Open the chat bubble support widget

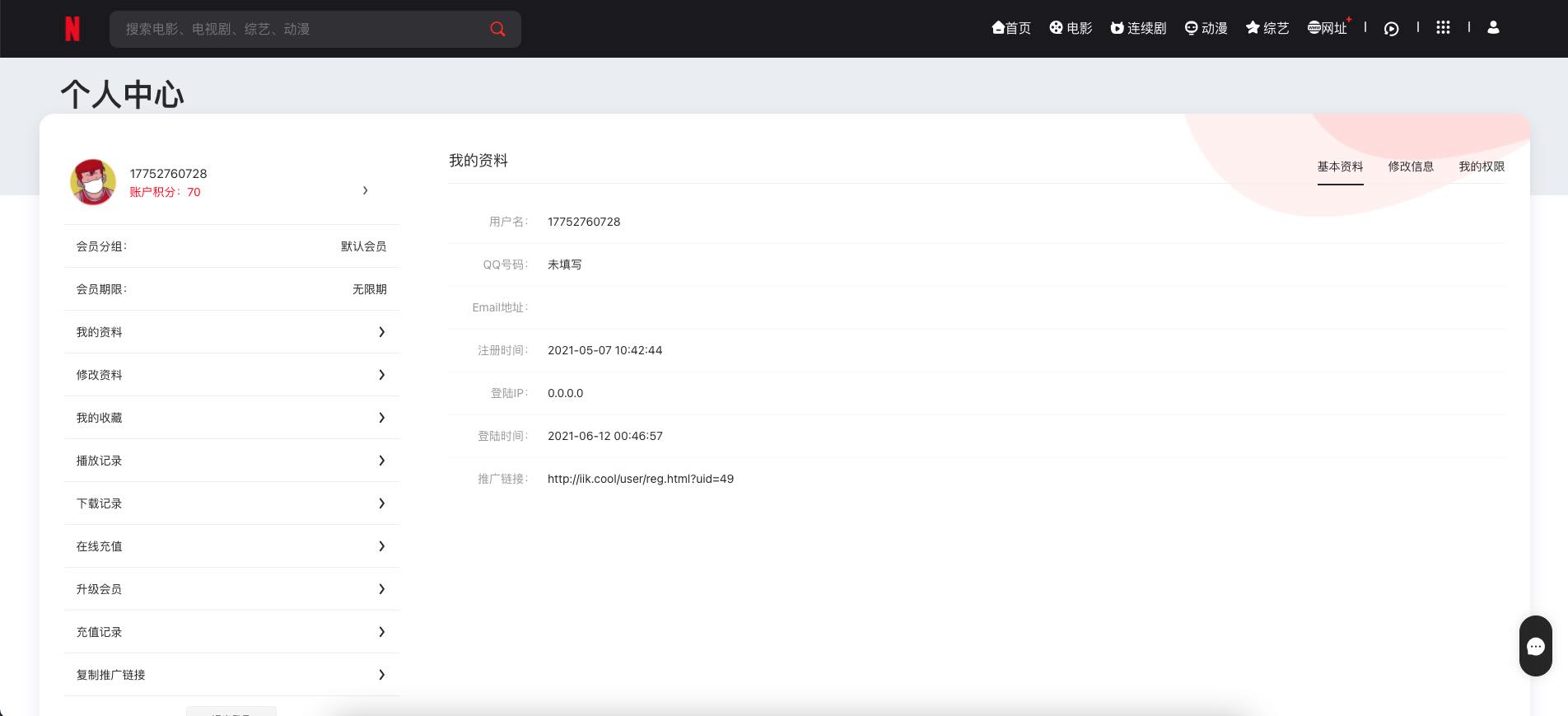1536,646
